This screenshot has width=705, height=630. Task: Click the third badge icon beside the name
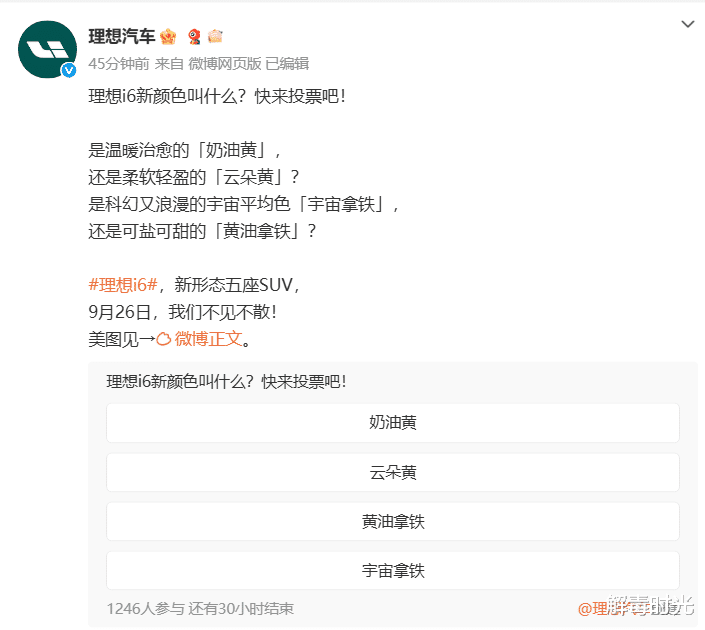(215, 36)
